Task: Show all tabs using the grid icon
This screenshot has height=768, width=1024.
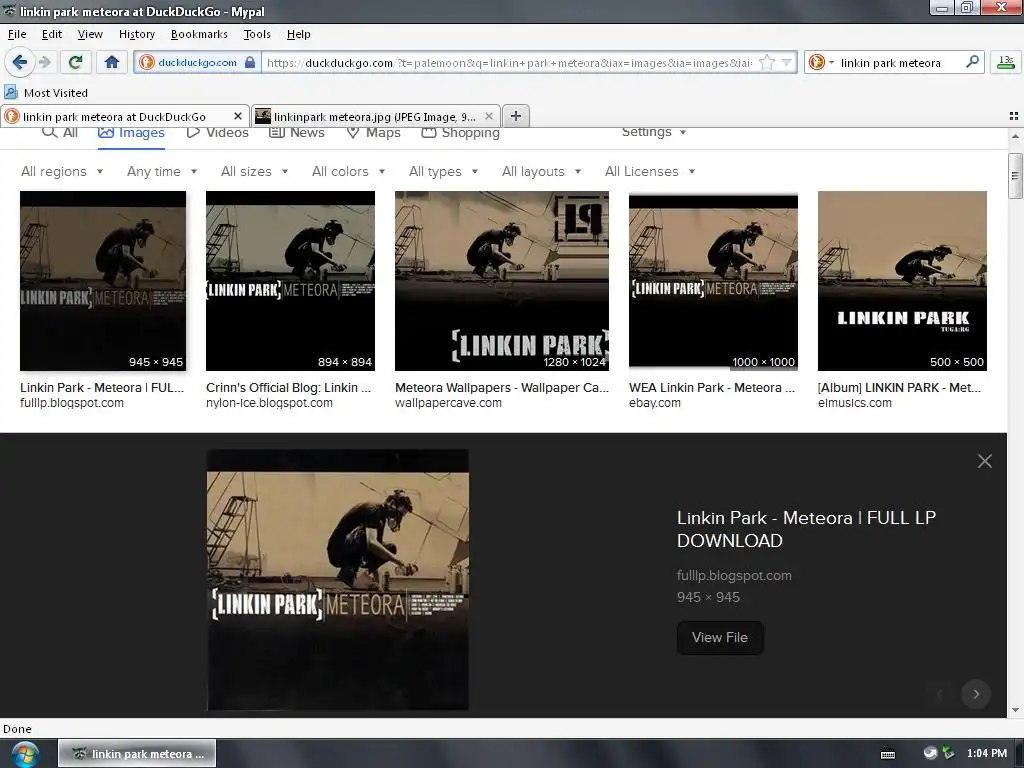Action: pos(1014,116)
